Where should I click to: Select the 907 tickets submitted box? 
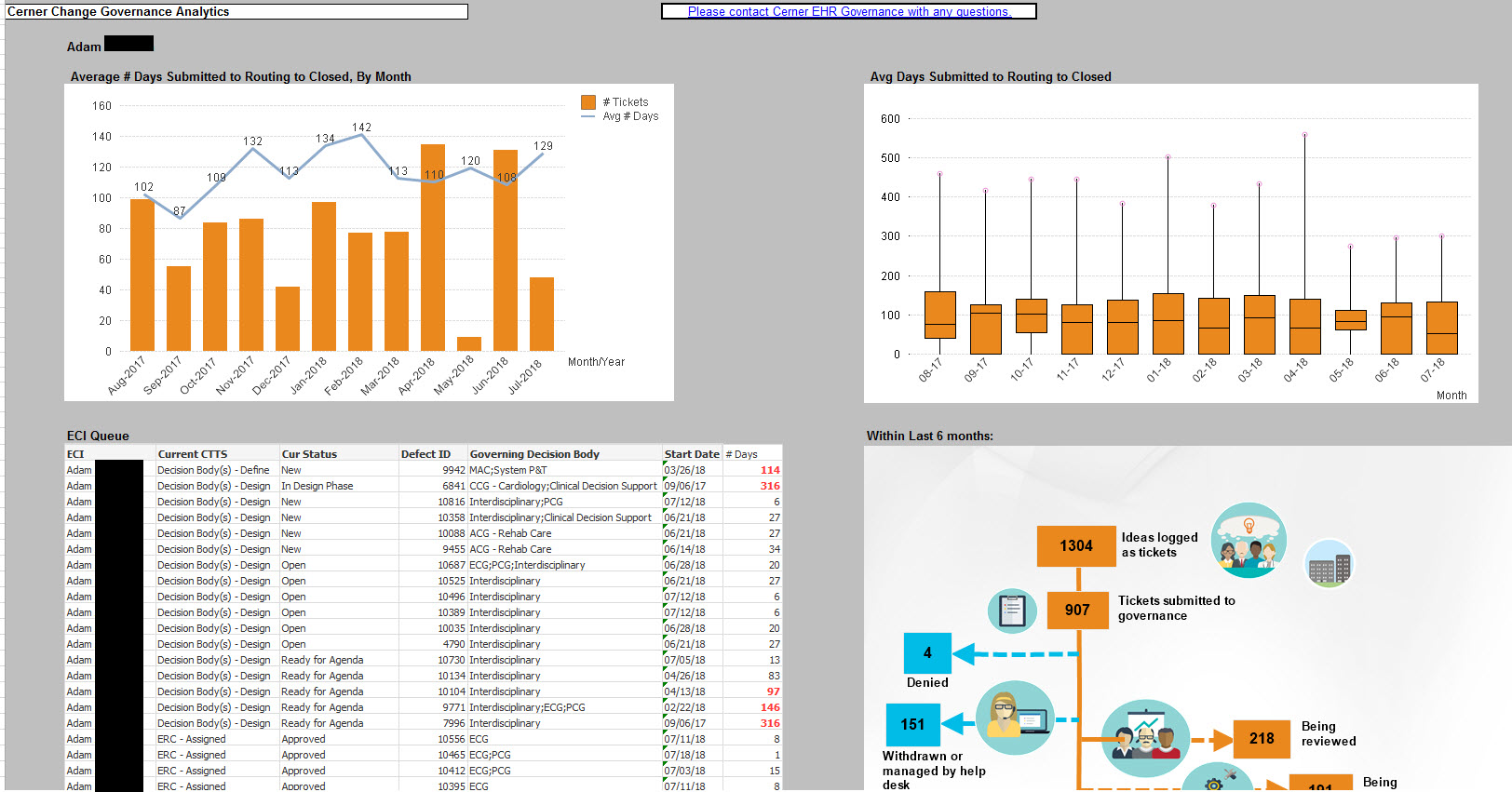click(1078, 610)
